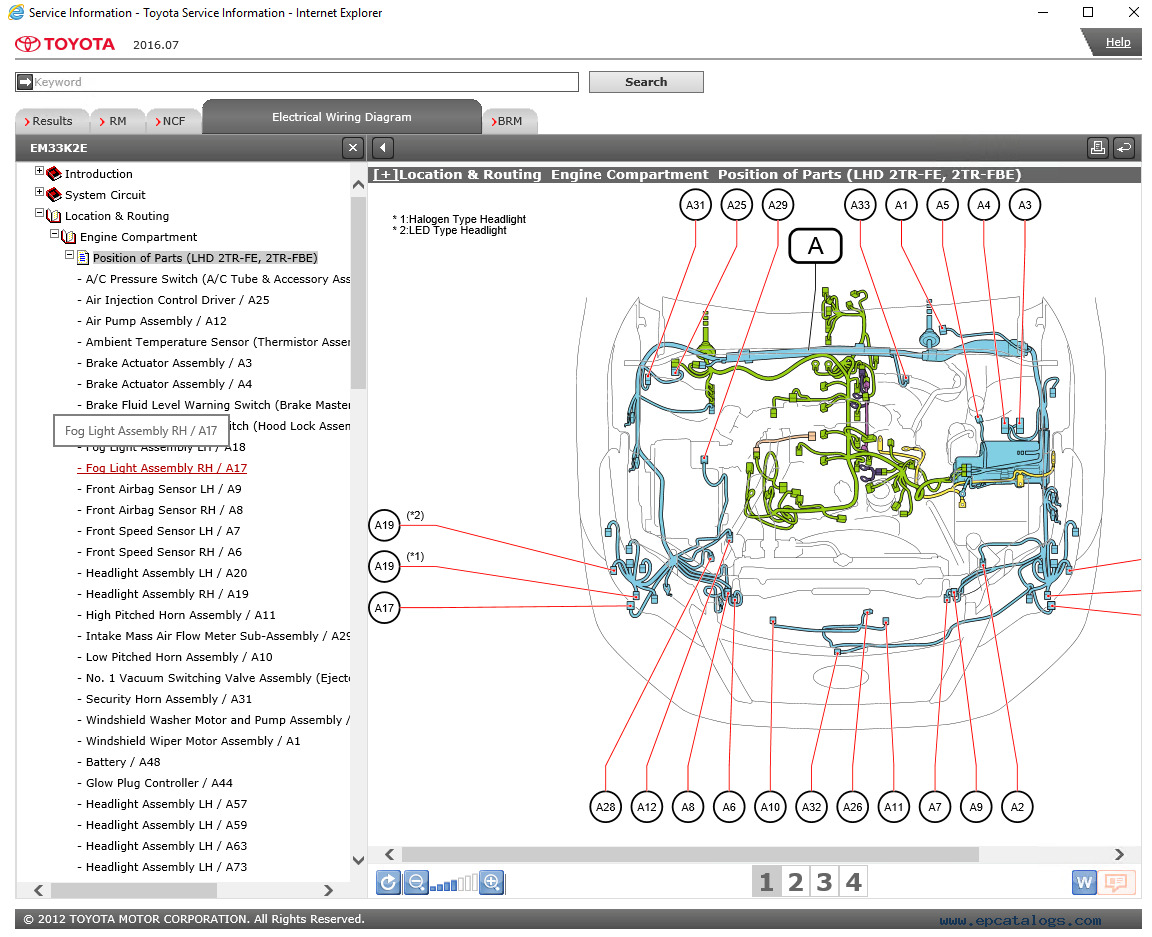Click the tree scroll-up arrow
Image resolution: width=1152 pixels, height=937 pixels.
coord(359,184)
